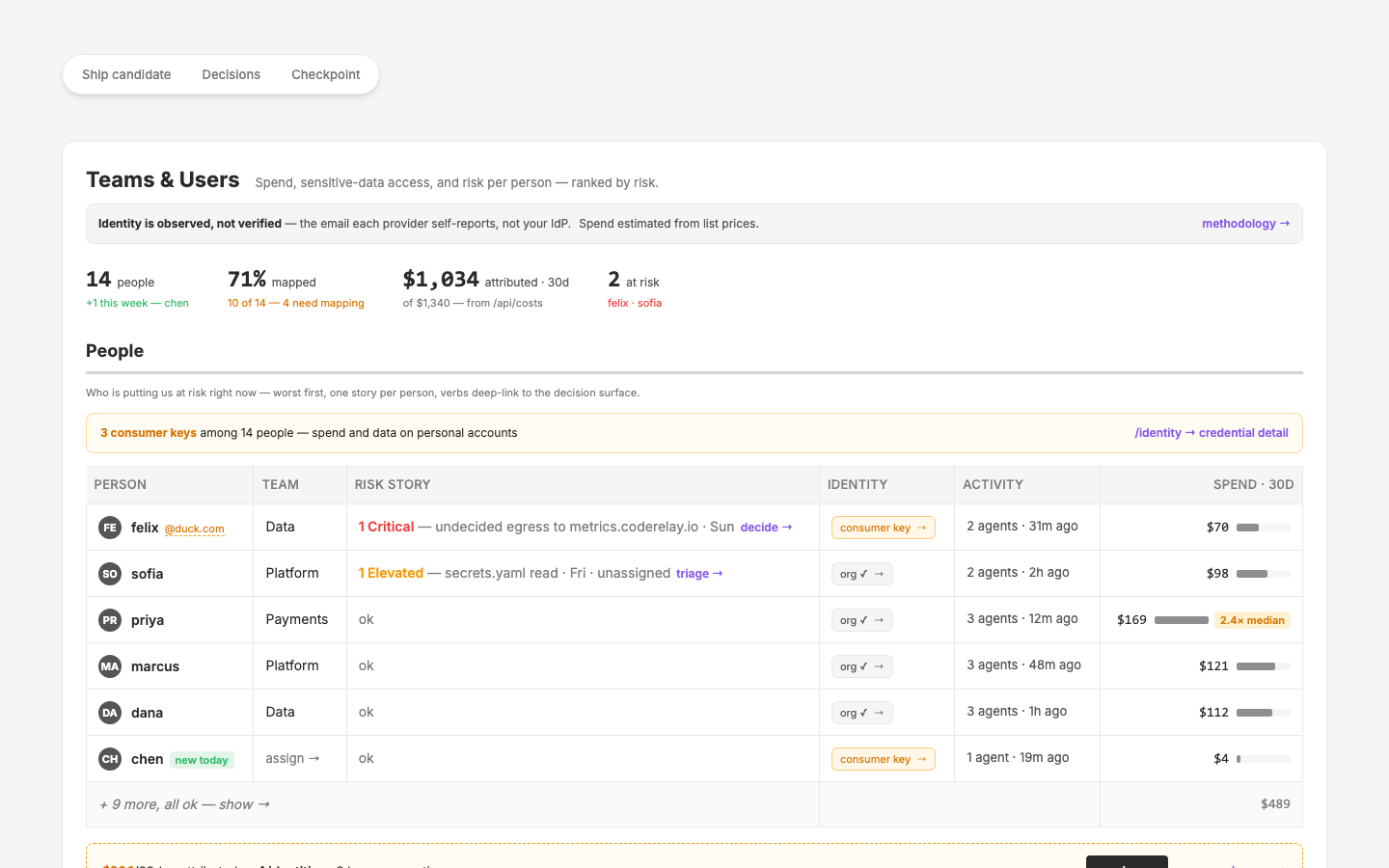Open marcus's org identity badge
This screenshot has height=868, width=1389.
[x=862, y=666]
